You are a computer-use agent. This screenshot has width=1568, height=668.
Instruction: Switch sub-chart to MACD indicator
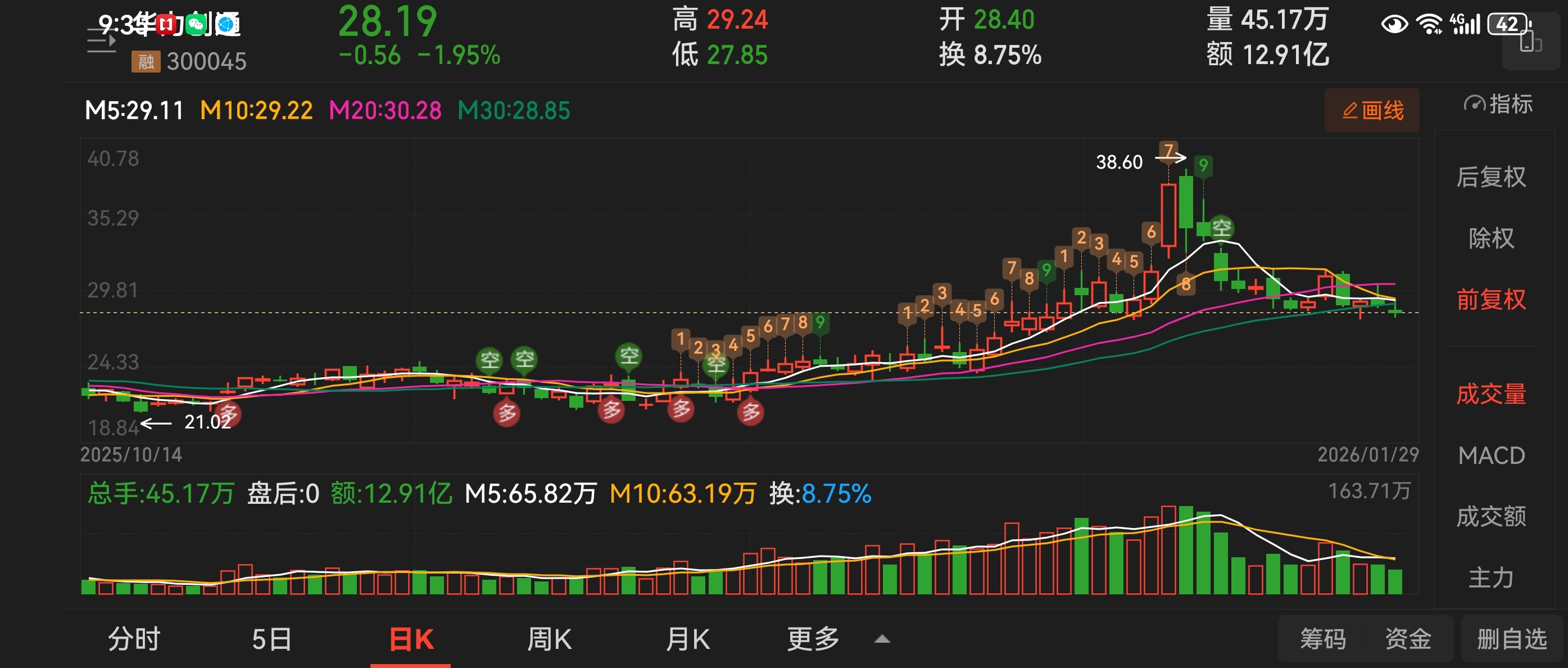coord(1490,455)
